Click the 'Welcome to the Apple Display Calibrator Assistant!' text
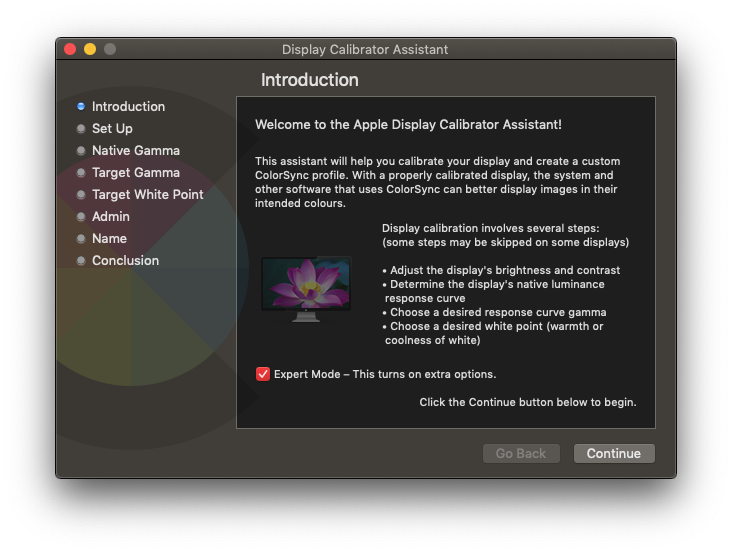The width and height of the screenshot is (732, 552). click(408, 125)
